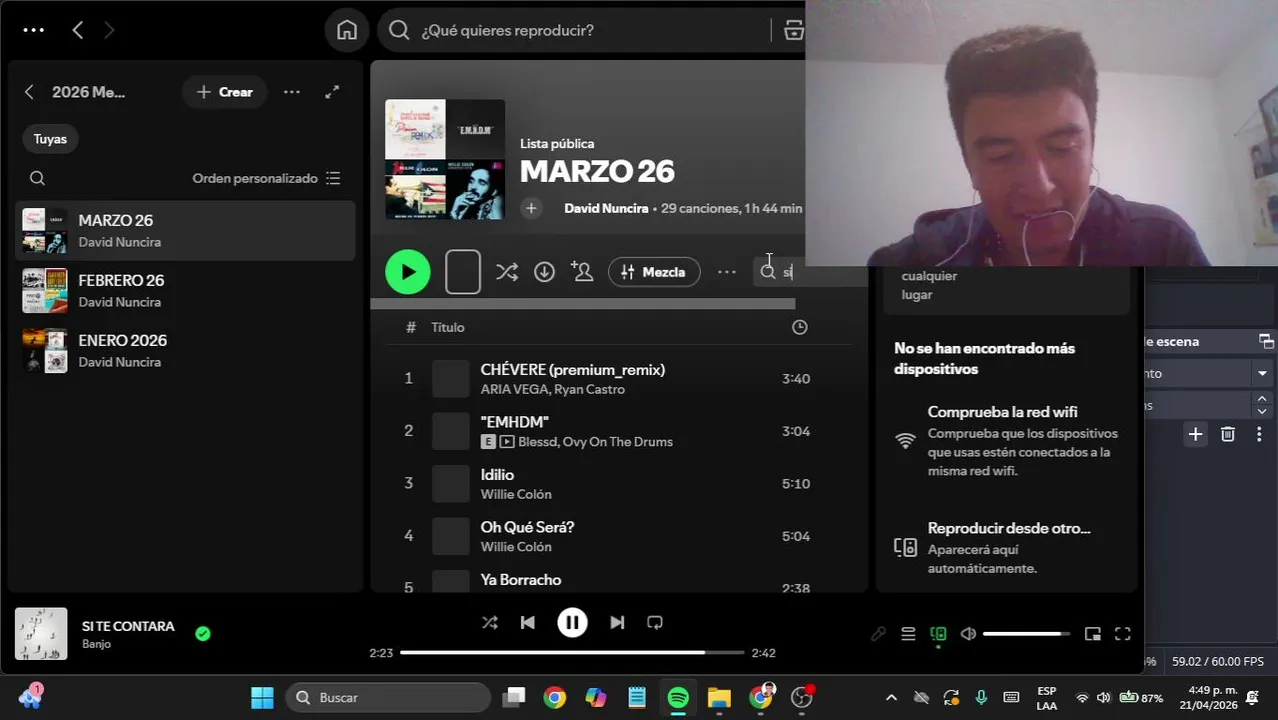Open the mini player
Viewport: 1278px width, 720px height.
click(1093, 634)
